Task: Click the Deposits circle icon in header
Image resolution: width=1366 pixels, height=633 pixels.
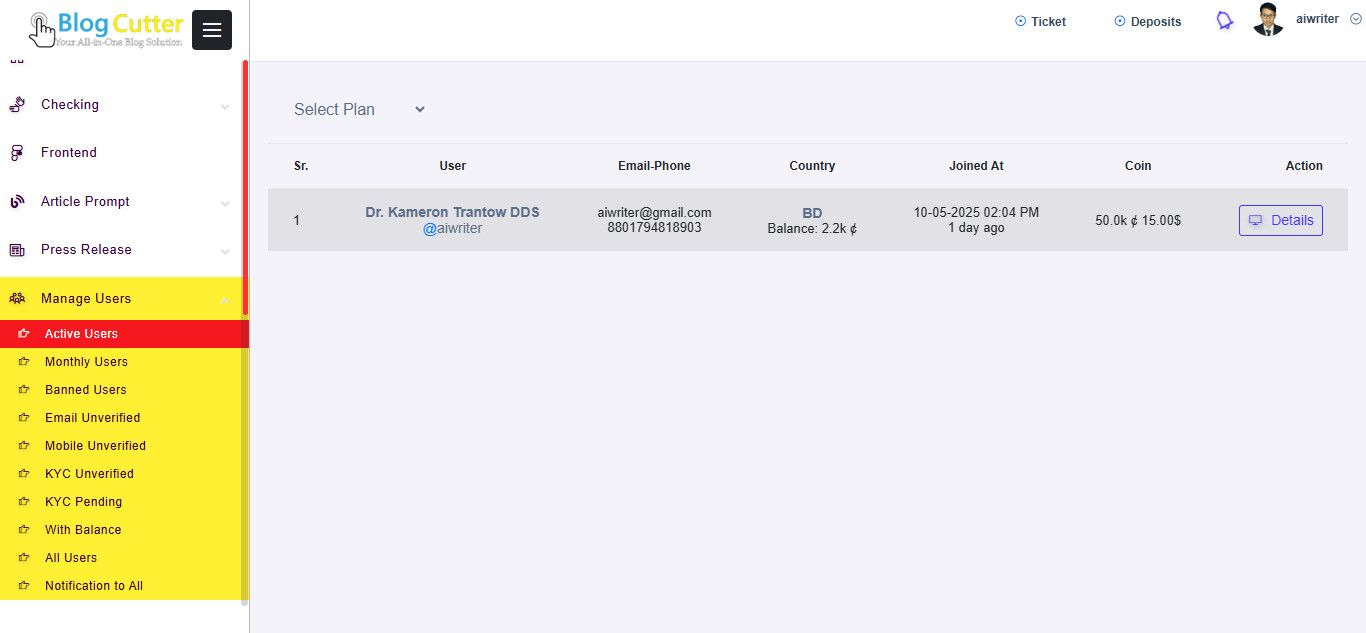Action: [x=1120, y=21]
